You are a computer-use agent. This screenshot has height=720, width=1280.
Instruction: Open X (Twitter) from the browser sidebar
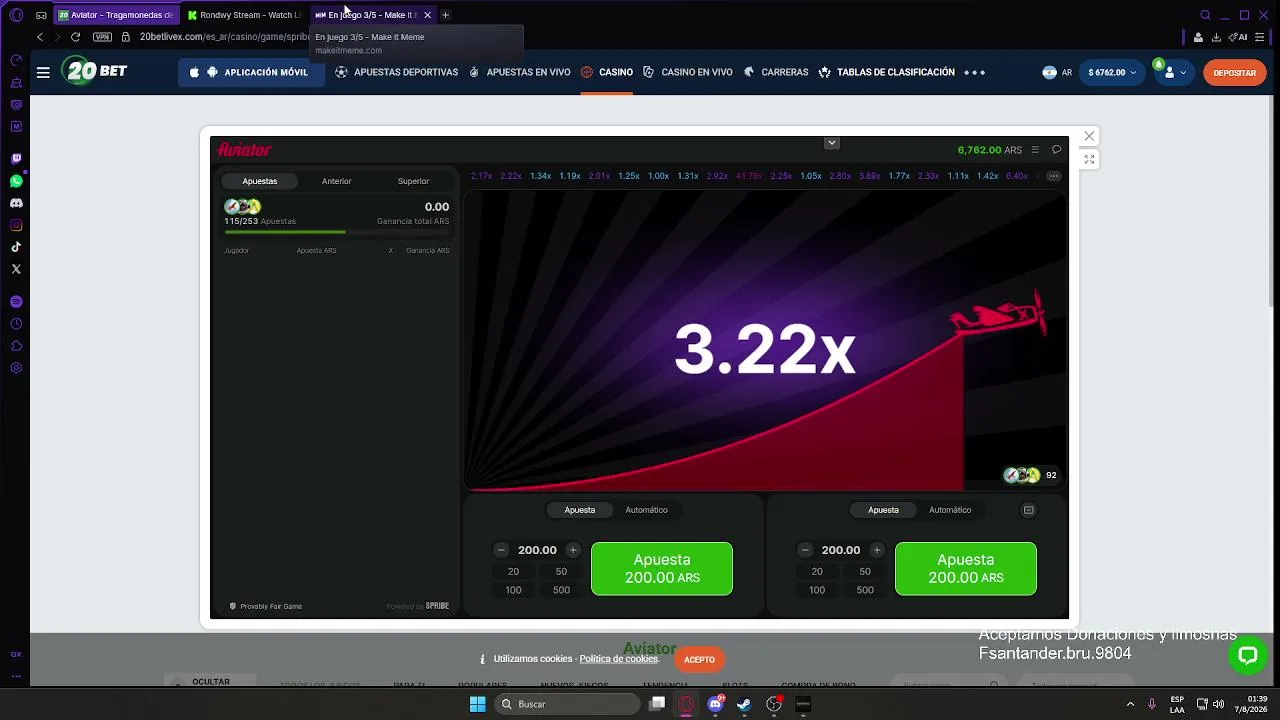pyautogui.click(x=16, y=269)
